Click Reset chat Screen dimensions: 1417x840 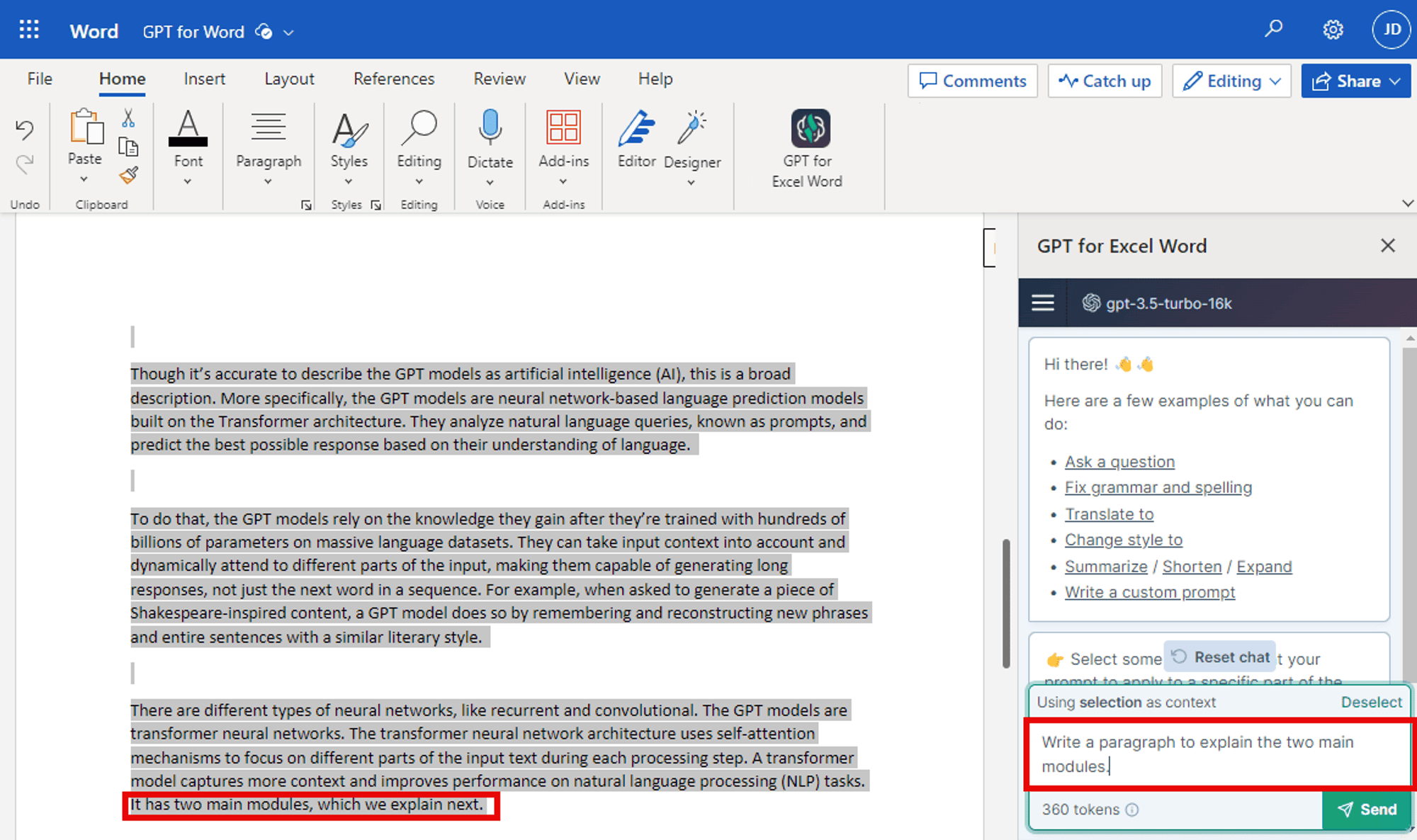coord(1220,657)
